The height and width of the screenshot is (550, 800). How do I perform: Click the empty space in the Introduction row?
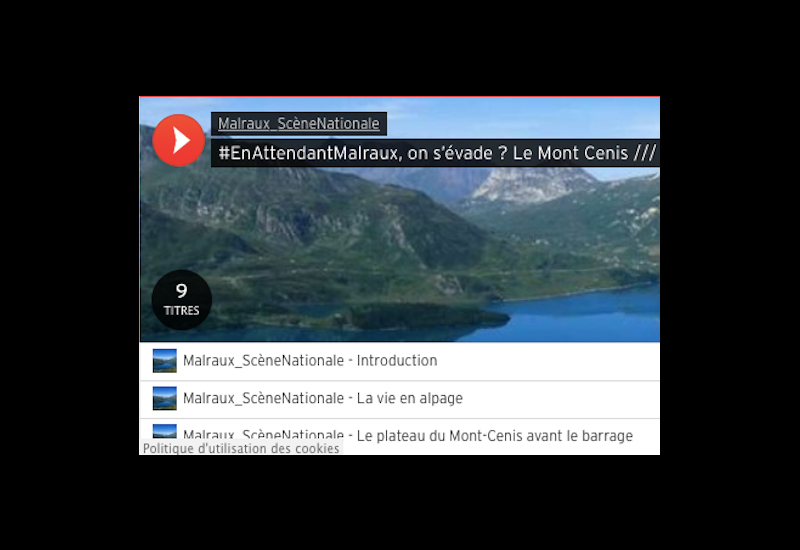click(x=548, y=361)
